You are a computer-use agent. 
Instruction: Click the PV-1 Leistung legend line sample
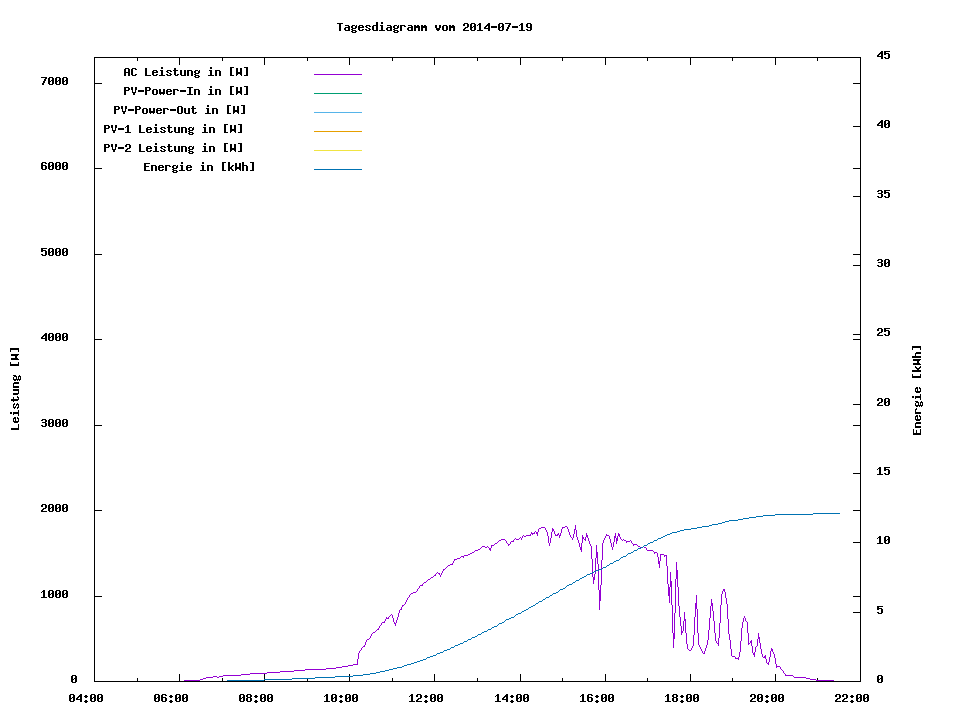click(x=337, y=131)
